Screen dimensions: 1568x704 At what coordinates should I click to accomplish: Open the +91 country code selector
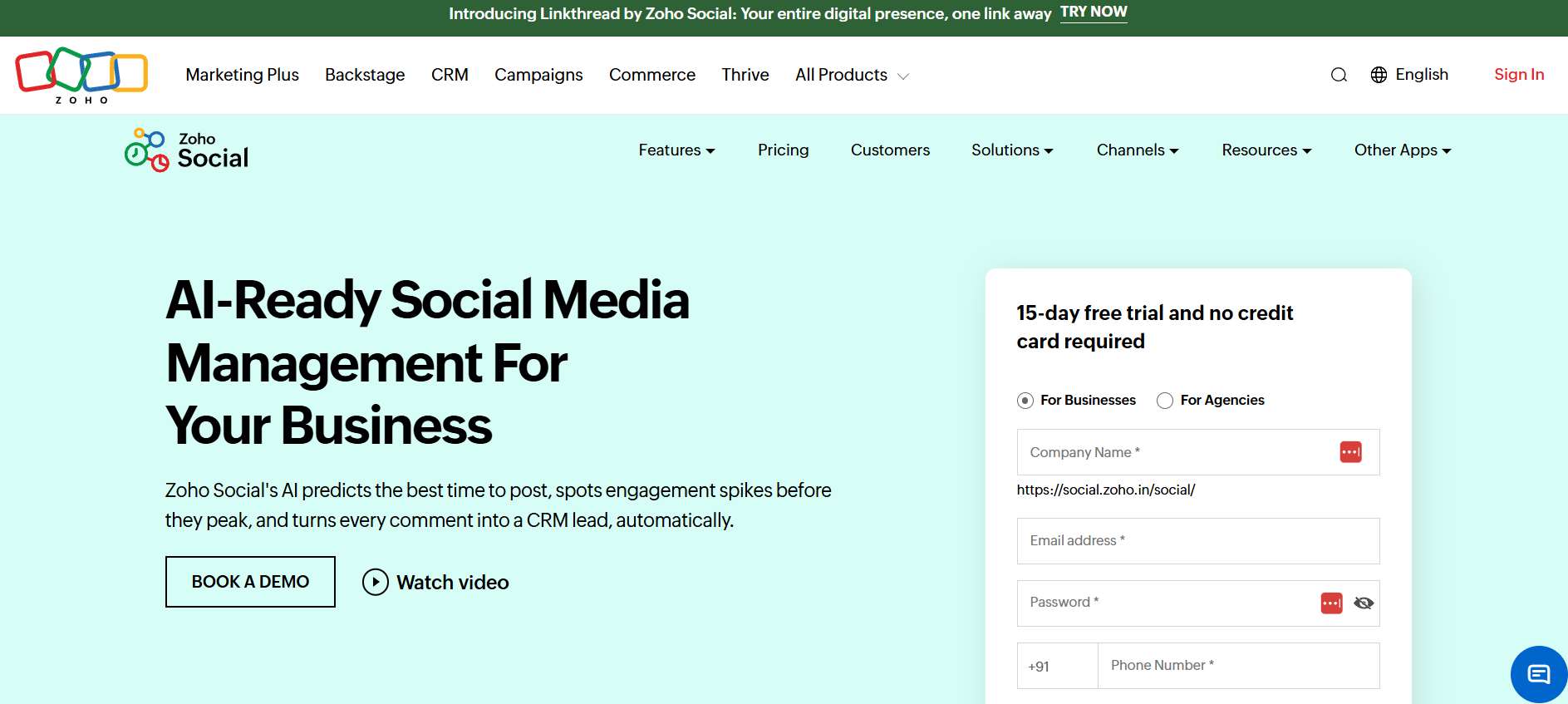1057,666
